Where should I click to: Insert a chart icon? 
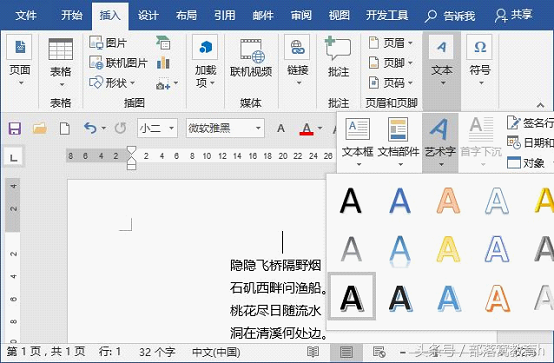(x=163, y=63)
